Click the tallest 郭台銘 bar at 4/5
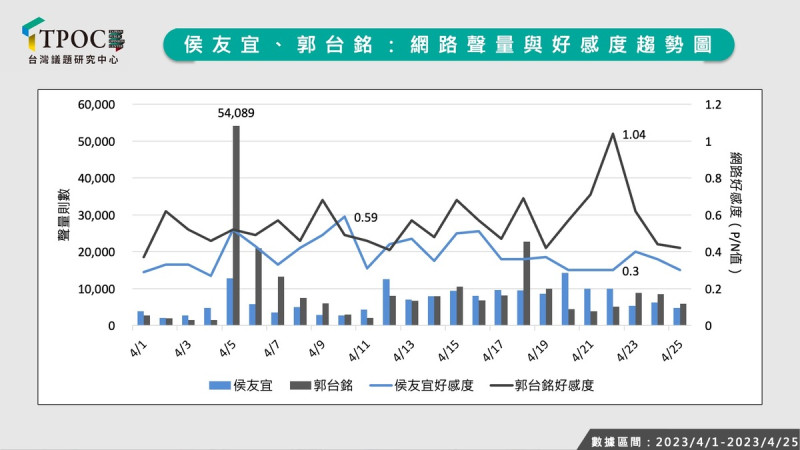The width and height of the screenshot is (800, 450). [236, 226]
